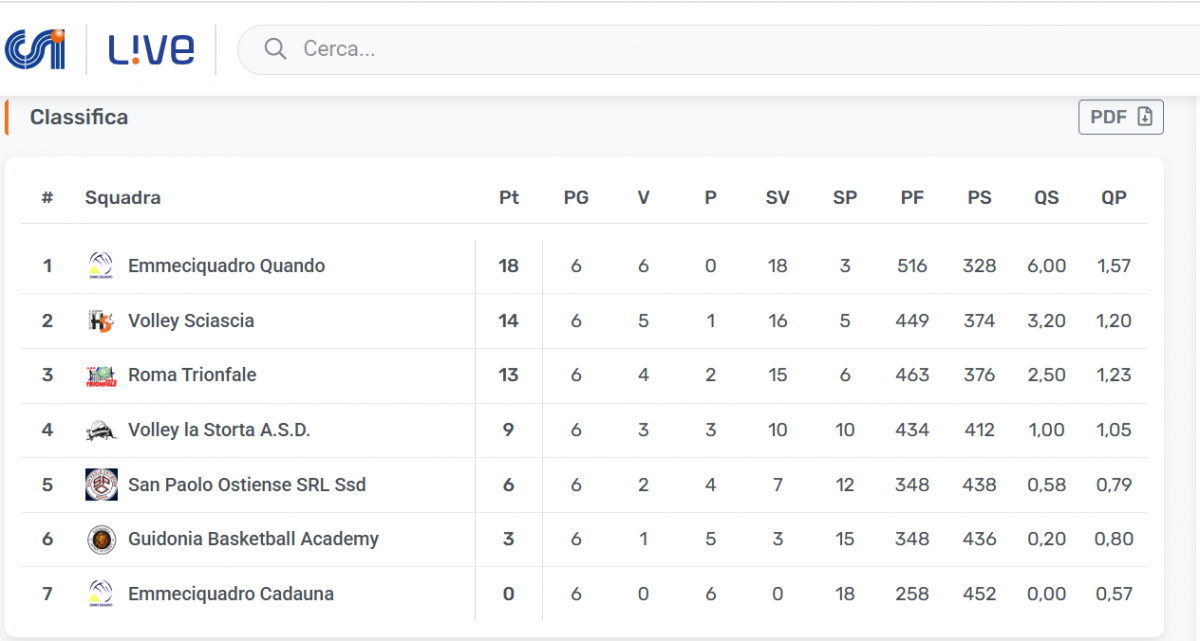Click Emmeciquadro Quando team logo
Screen dimensions: 1200x641
(x=101, y=266)
